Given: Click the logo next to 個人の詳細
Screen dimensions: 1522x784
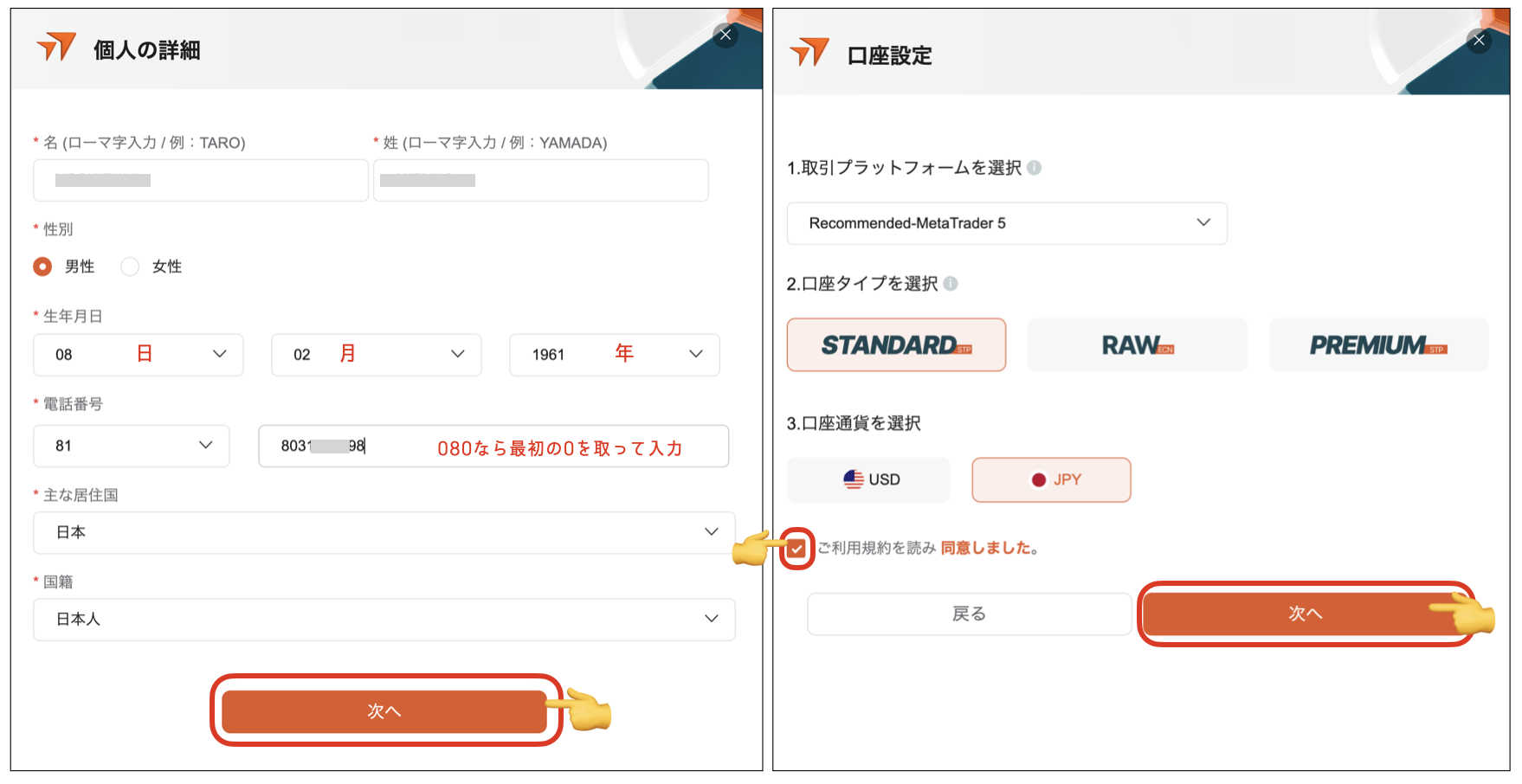Looking at the screenshot, I should tap(56, 48).
